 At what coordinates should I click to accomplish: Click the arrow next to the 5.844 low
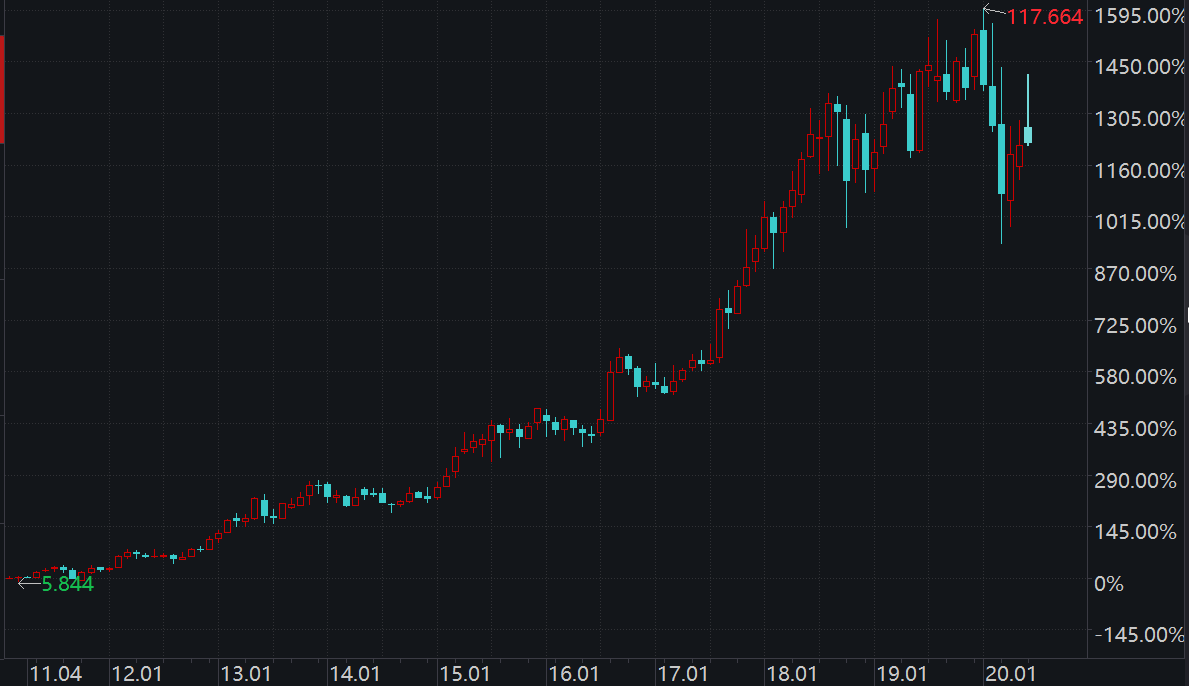[x=29, y=583]
